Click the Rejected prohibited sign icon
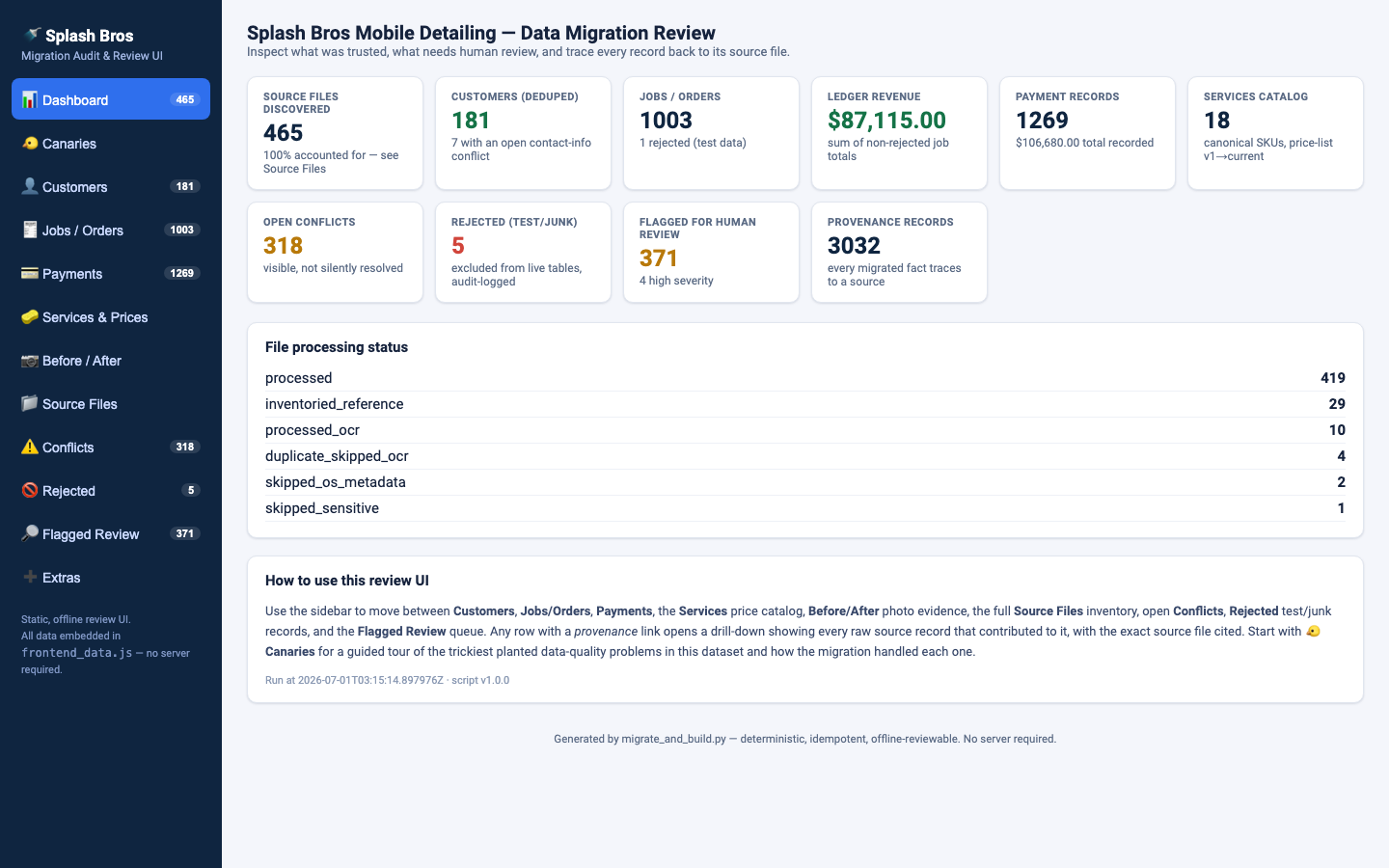The height and width of the screenshot is (868, 1389). (30, 490)
